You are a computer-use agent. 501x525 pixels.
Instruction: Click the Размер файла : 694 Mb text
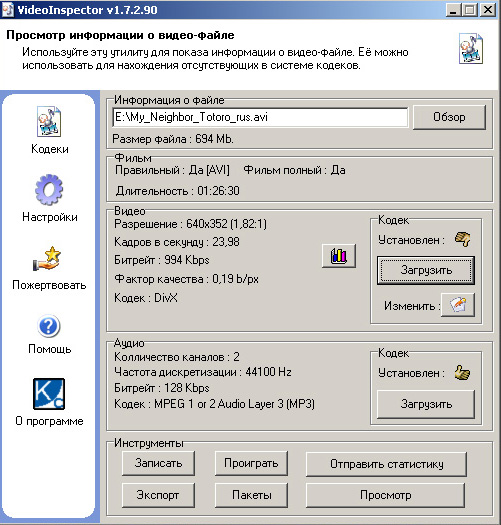tap(173, 139)
